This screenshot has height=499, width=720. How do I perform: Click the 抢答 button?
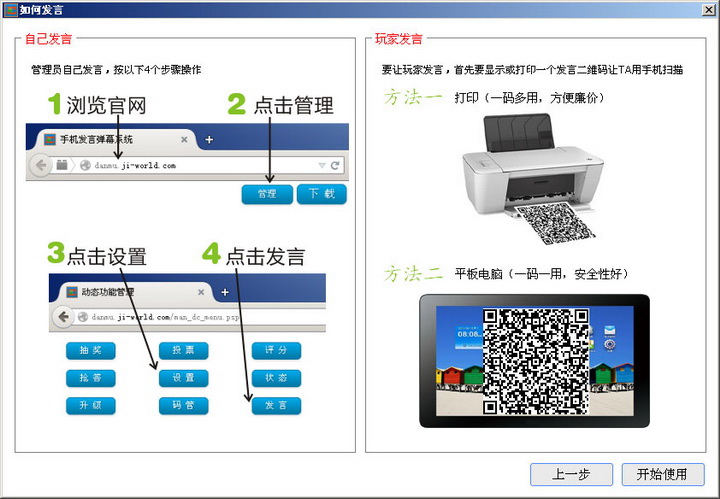tap(90, 378)
